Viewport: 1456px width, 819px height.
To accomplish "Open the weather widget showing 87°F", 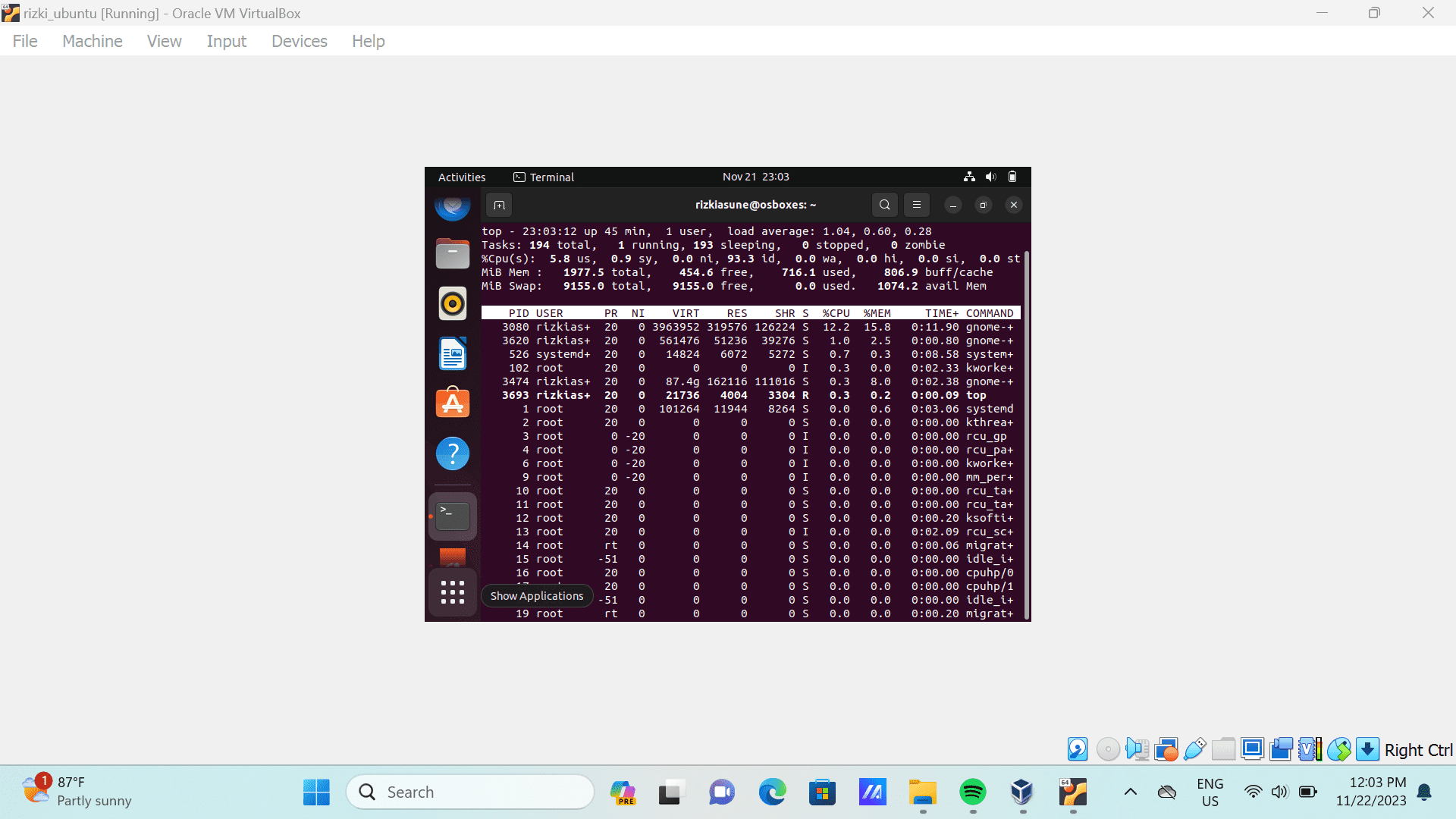I will coord(76,792).
